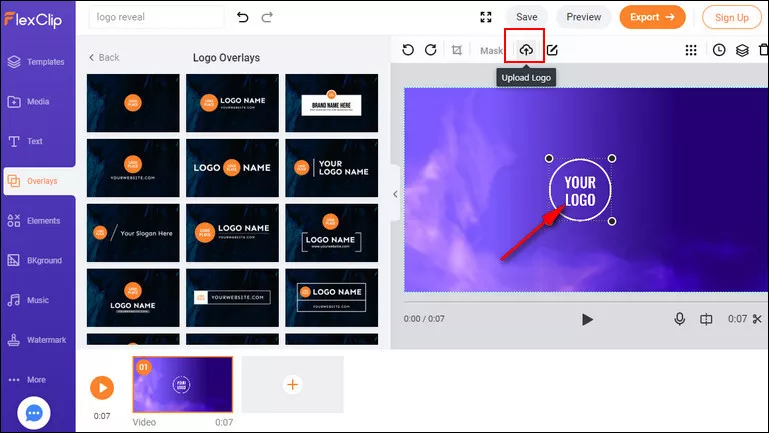The height and width of the screenshot is (433, 769).
Task: Click the preview progress bar under canvas
Action: (586, 301)
